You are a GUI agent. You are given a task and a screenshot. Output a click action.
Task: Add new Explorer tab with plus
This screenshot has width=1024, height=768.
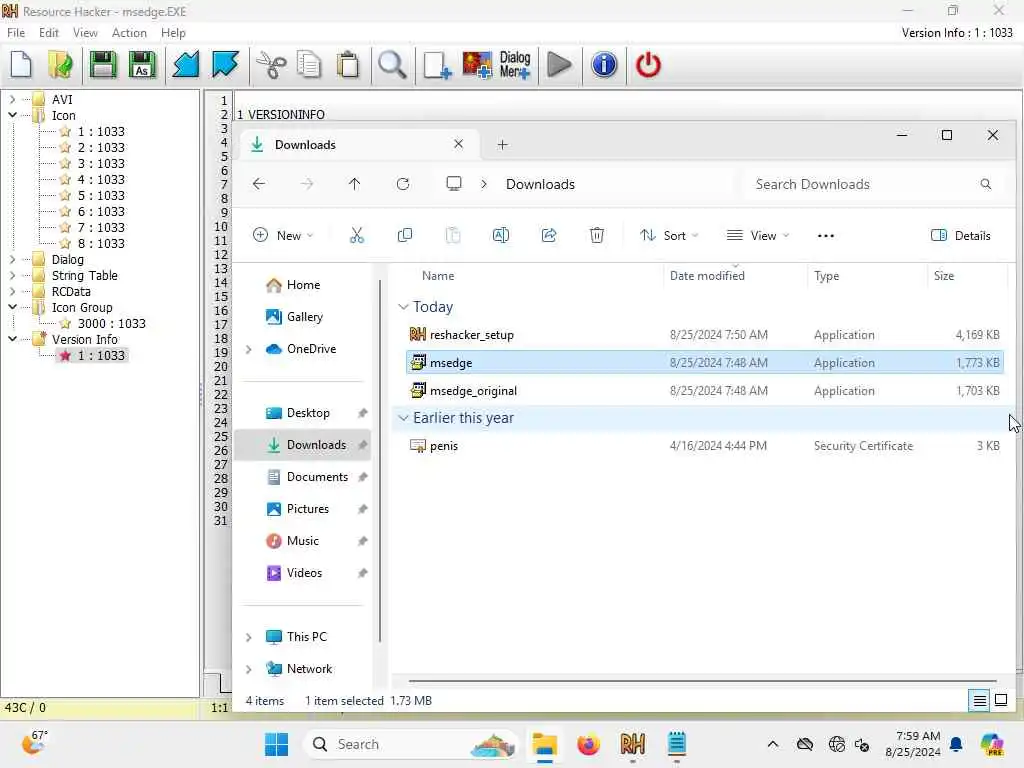point(502,145)
